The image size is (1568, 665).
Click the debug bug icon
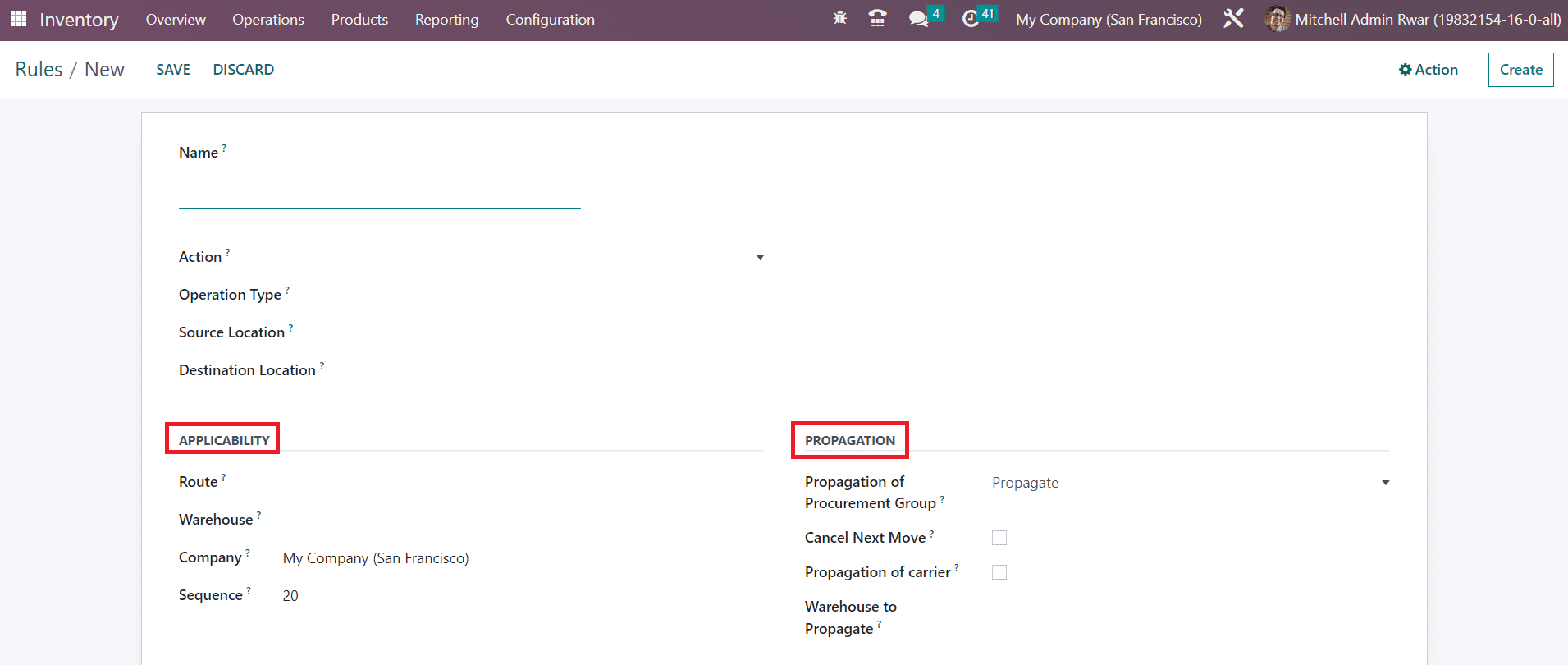(x=839, y=18)
